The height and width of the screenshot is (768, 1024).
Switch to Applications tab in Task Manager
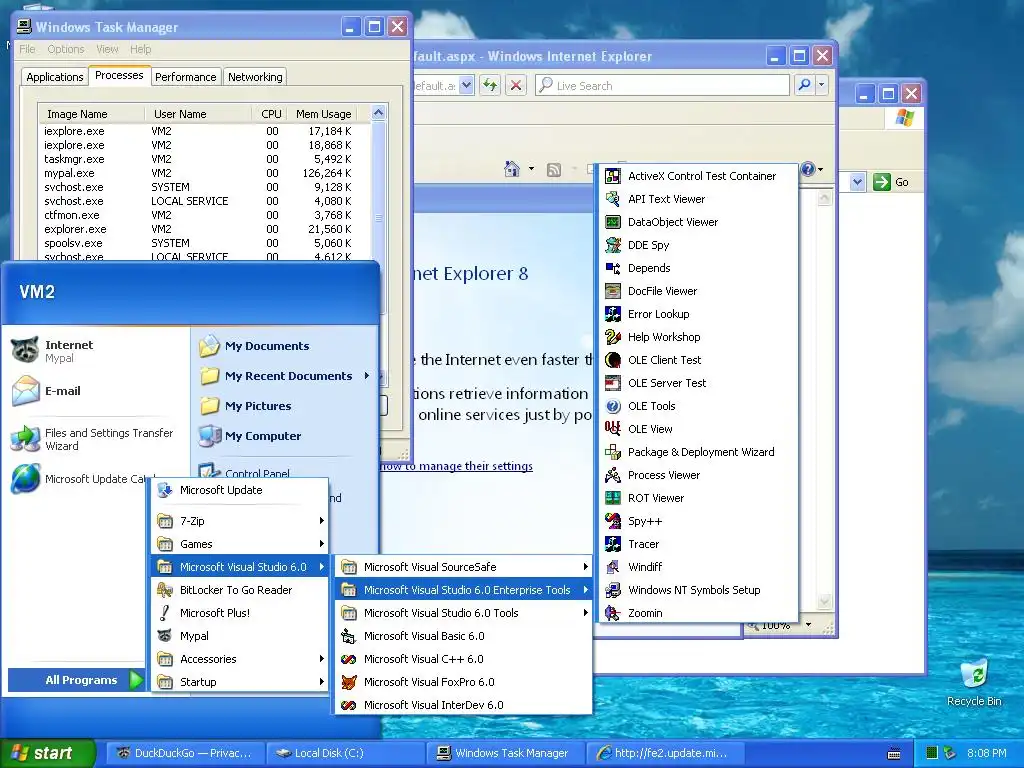[x=55, y=77]
